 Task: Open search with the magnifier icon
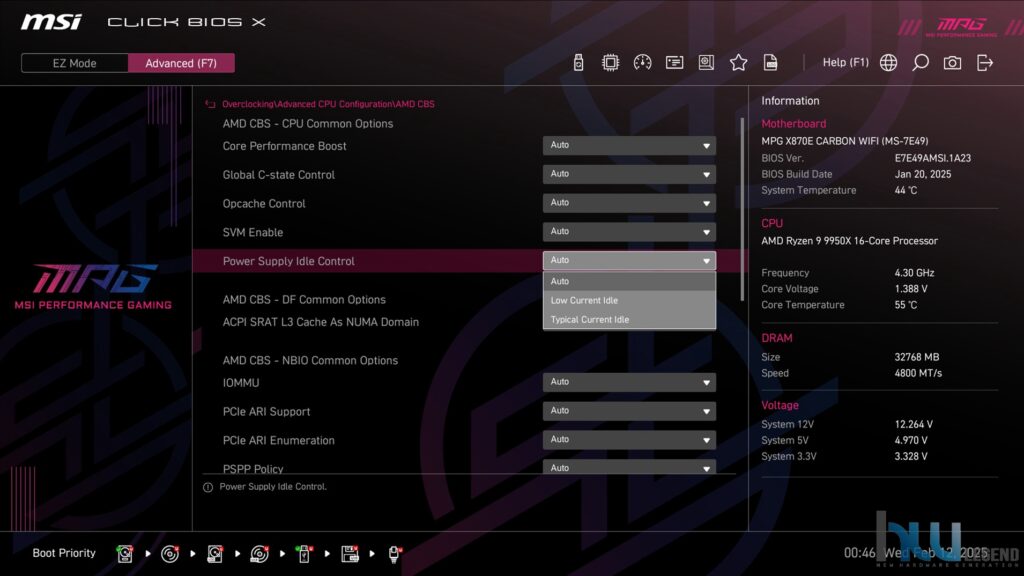920,63
